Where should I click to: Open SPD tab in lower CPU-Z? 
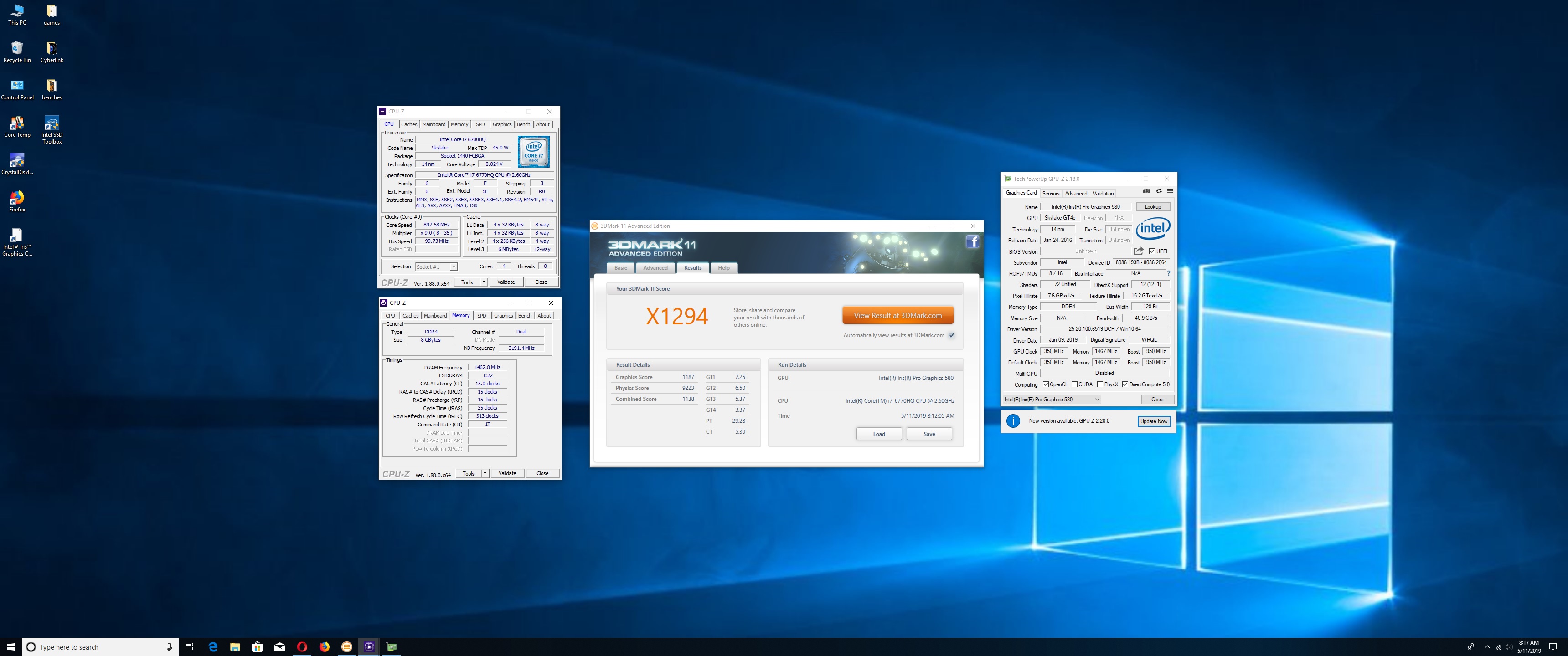(x=481, y=315)
